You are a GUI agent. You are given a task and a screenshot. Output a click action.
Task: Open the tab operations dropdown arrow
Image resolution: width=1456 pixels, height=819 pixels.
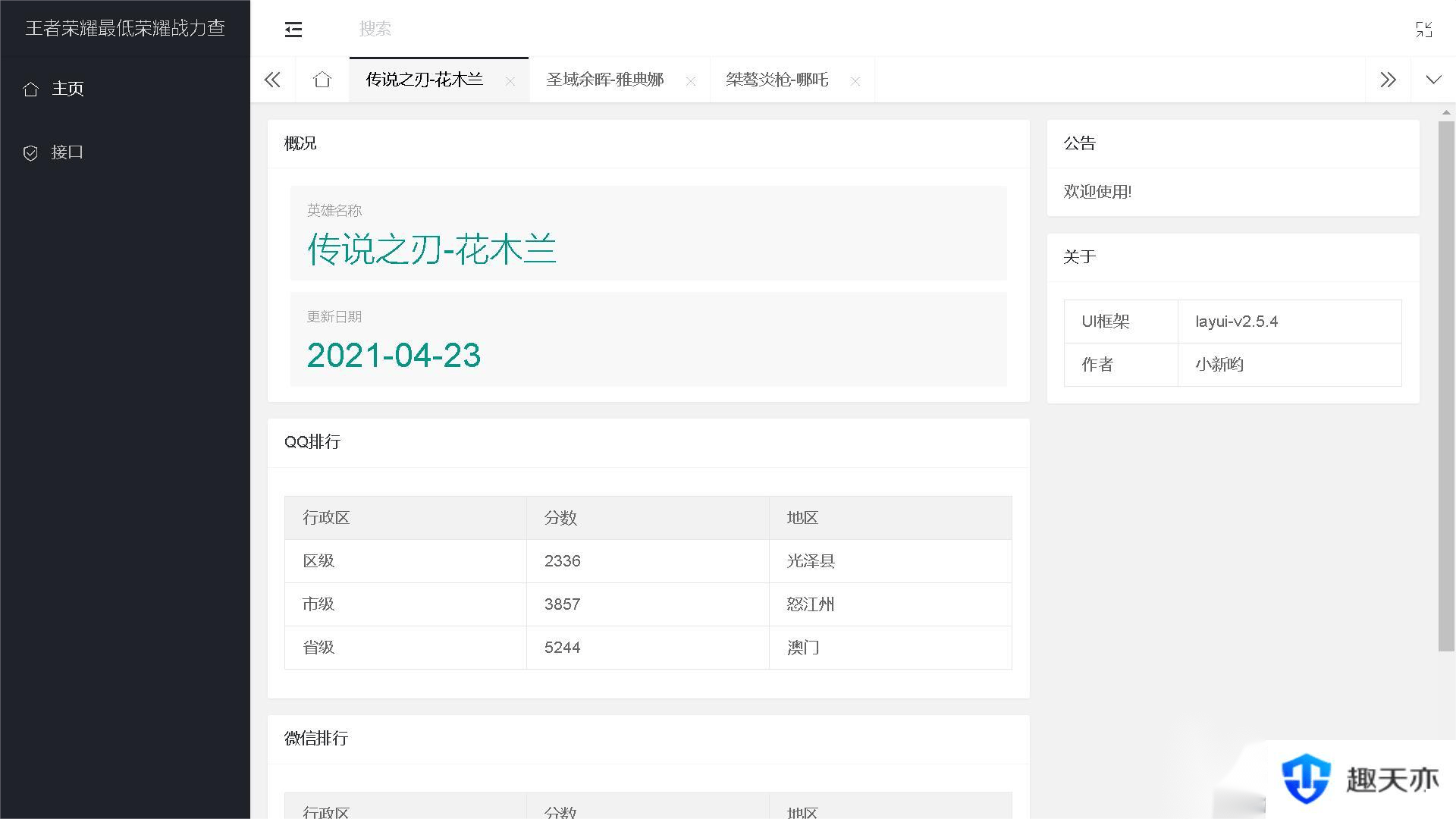pos(1433,80)
